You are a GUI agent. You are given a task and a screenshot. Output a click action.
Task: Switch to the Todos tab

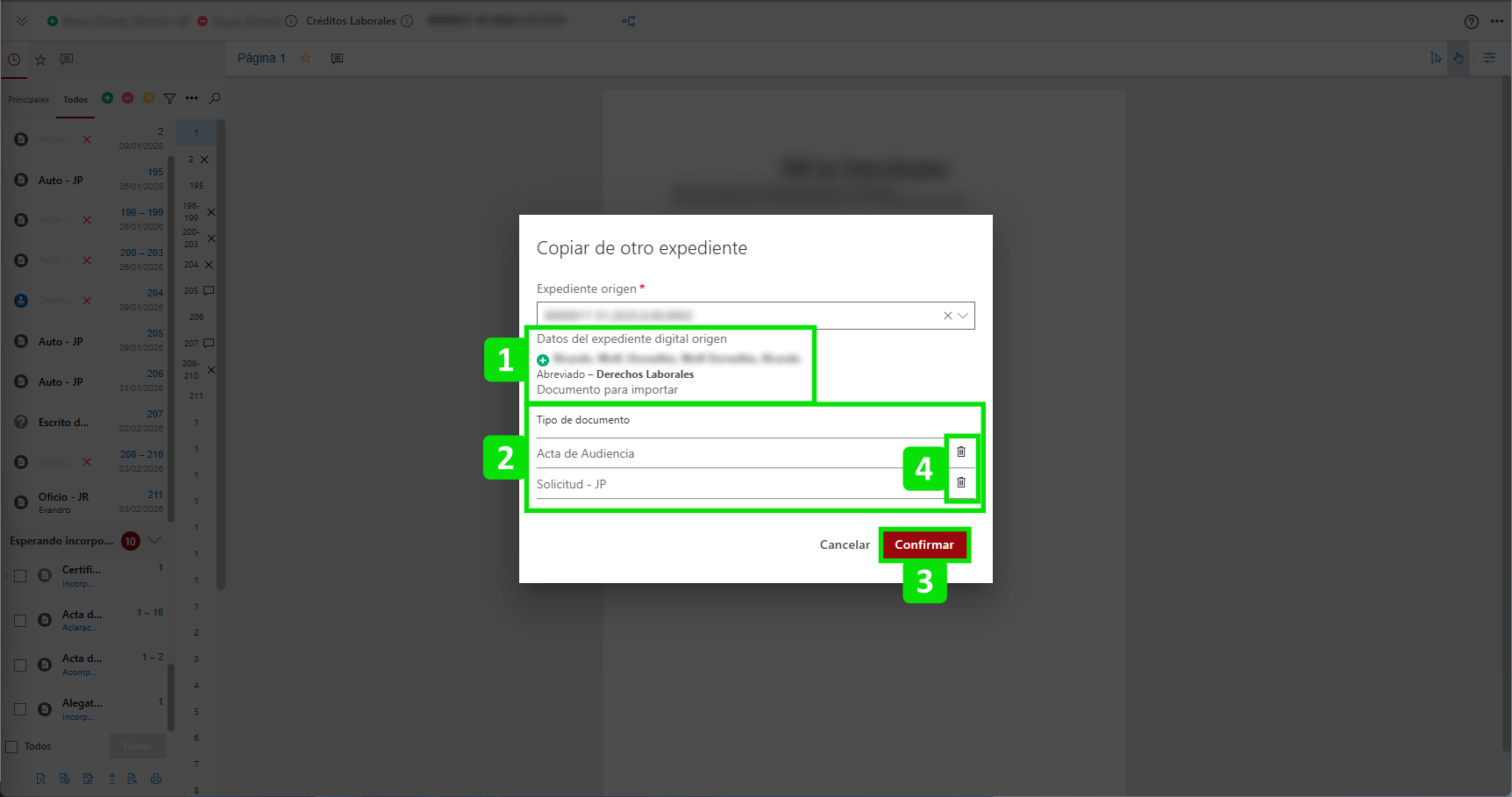click(x=75, y=100)
